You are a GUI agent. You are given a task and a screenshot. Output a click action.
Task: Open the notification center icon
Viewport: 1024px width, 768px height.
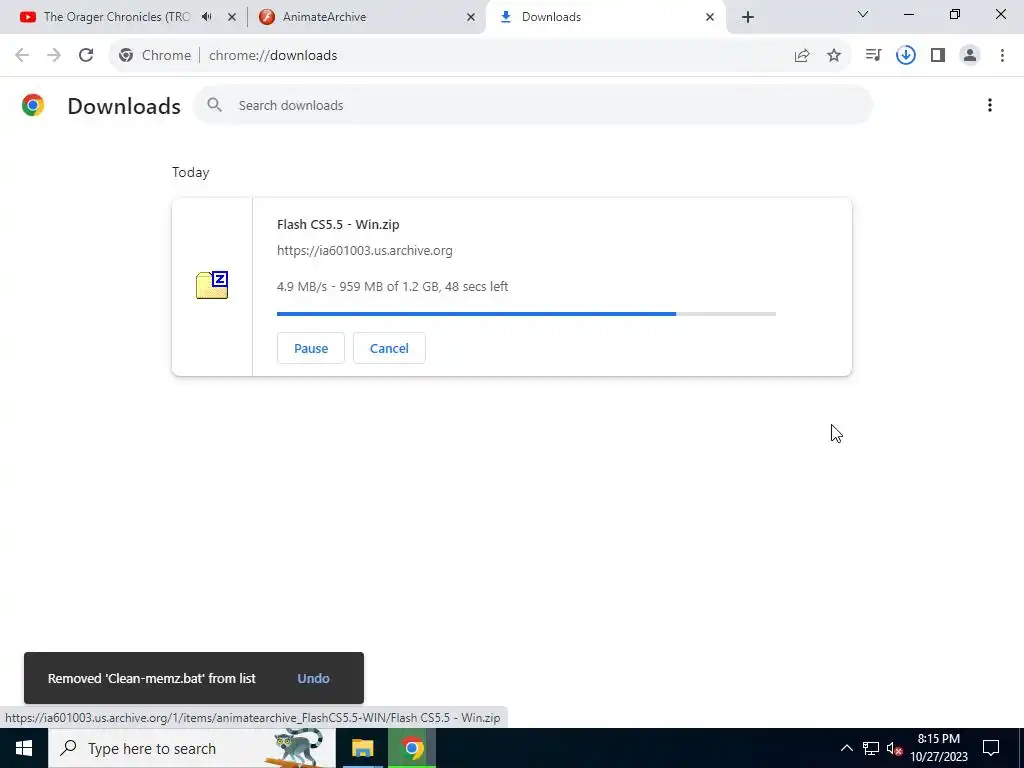991,748
